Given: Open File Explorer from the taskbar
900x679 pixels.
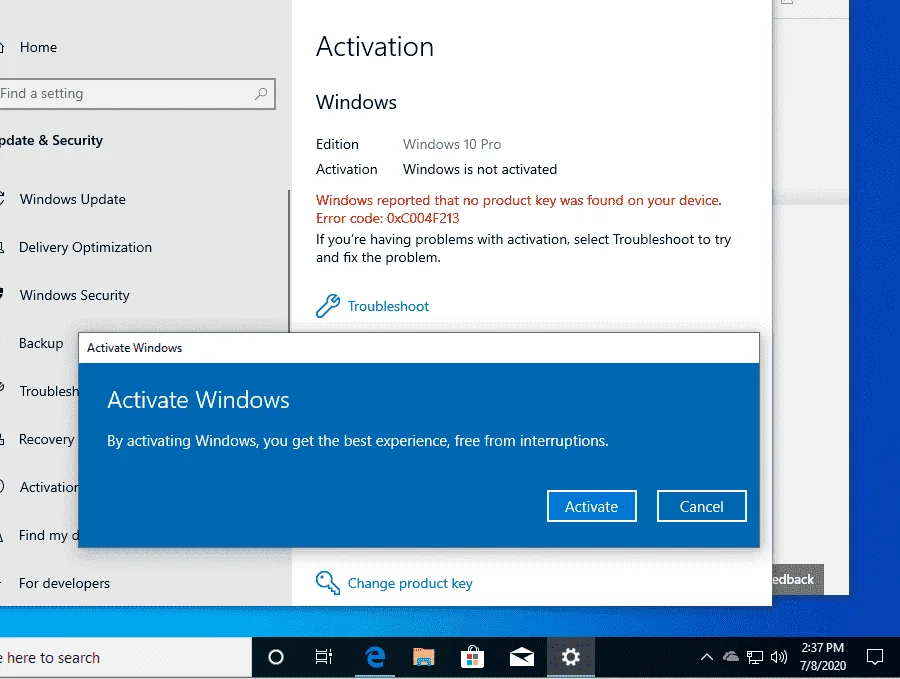Looking at the screenshot, I should [x=424, y=657].
